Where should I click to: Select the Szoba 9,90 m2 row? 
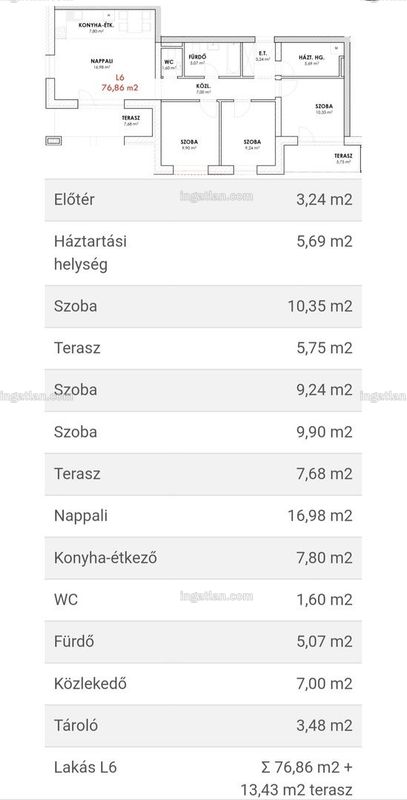[x=203, y=432]
